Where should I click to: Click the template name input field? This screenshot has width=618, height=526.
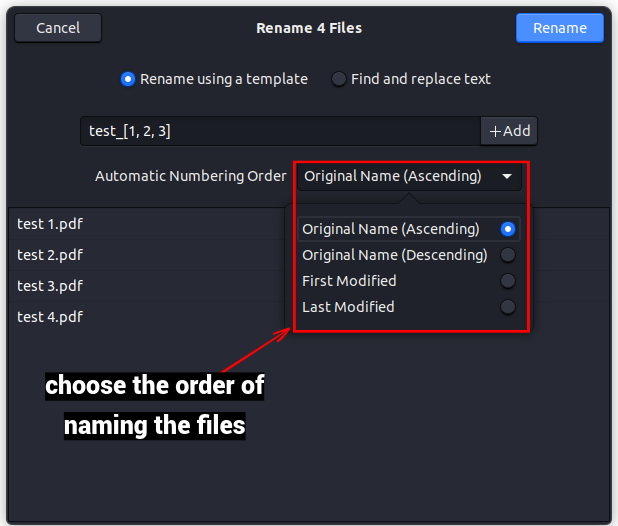click(280, 131)
